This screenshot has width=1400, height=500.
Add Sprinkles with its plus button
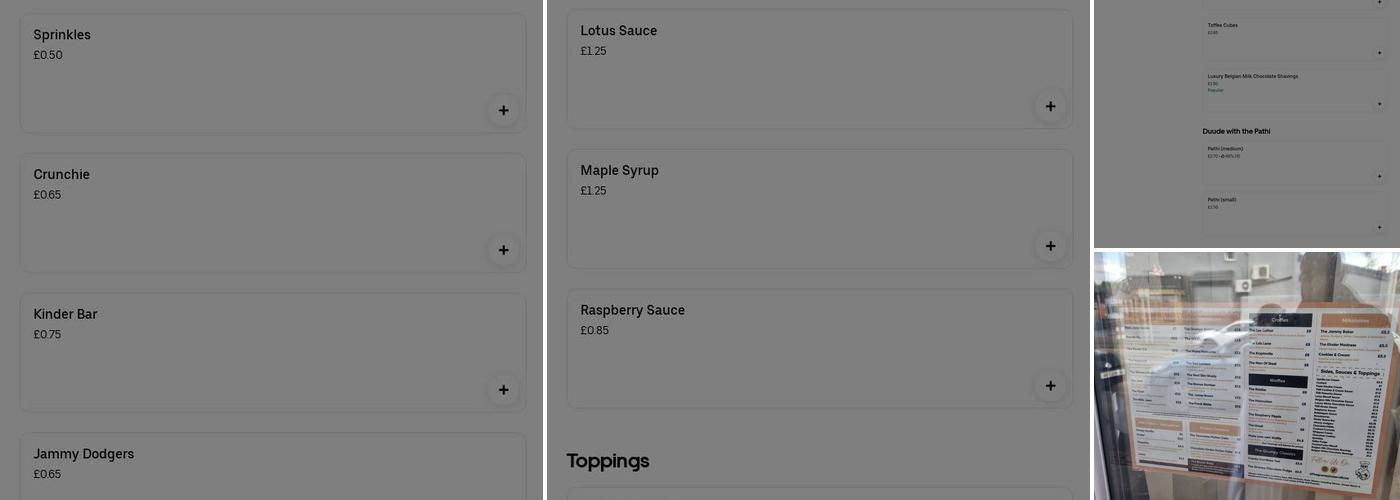coord(503,110)
